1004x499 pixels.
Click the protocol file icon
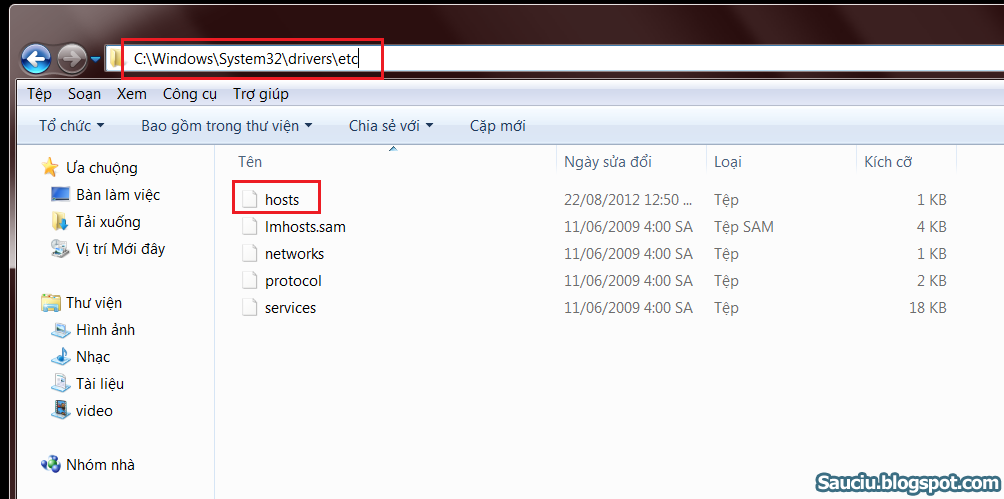248,281
